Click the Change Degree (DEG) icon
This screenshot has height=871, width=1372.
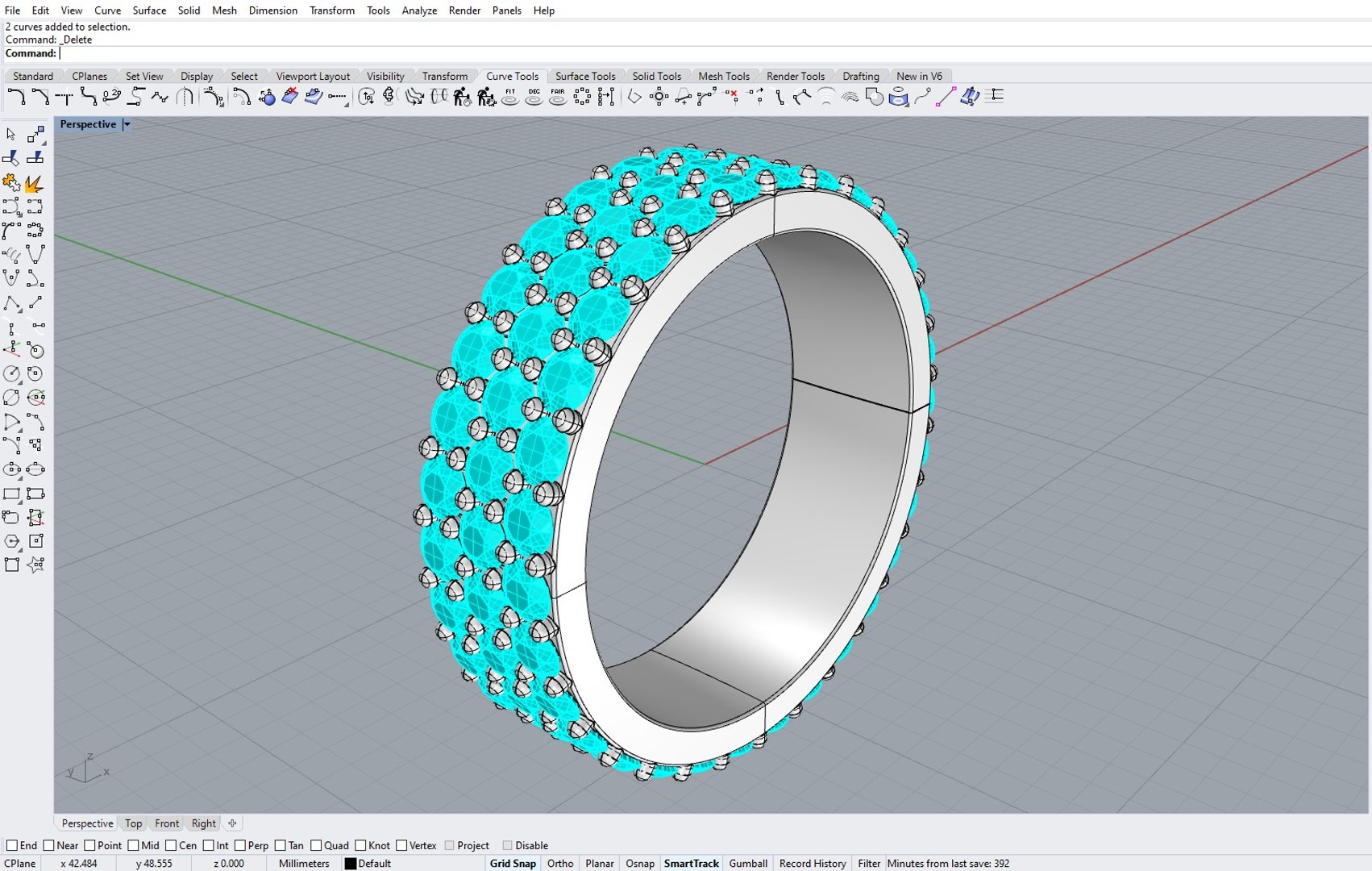[534, 97]
